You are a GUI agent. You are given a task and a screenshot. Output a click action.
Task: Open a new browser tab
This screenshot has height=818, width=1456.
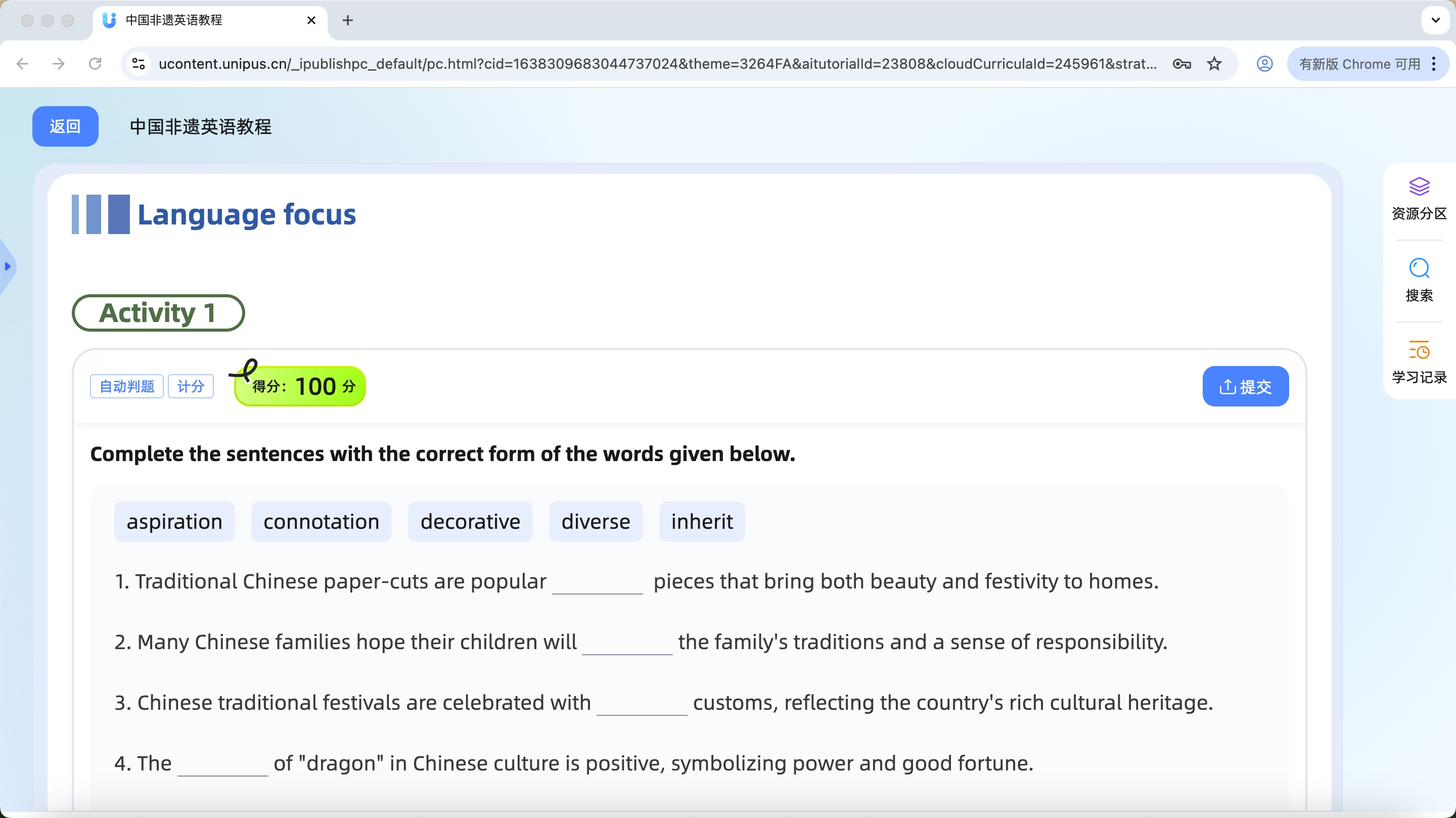point(348,20)
